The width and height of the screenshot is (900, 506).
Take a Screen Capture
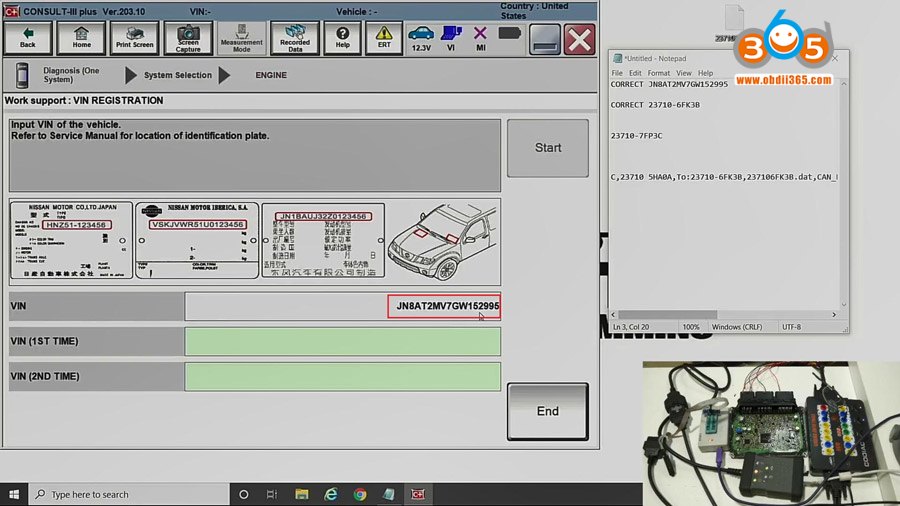tap(188, 38)
